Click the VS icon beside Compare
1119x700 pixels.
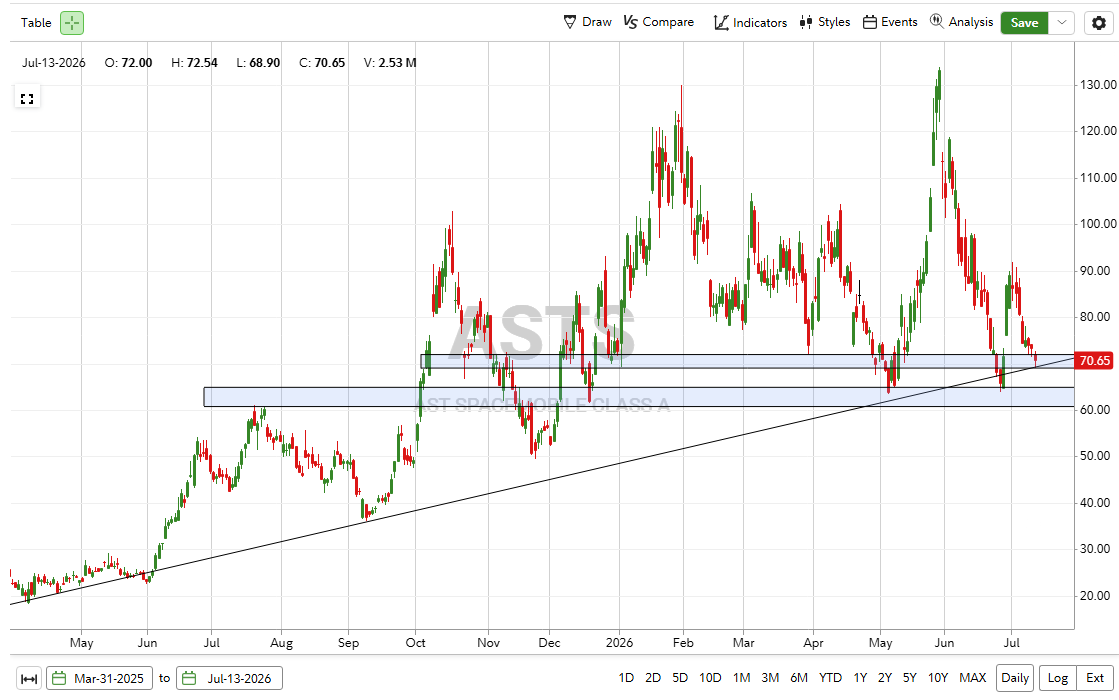pyautogui.click(x=630, y=22)
